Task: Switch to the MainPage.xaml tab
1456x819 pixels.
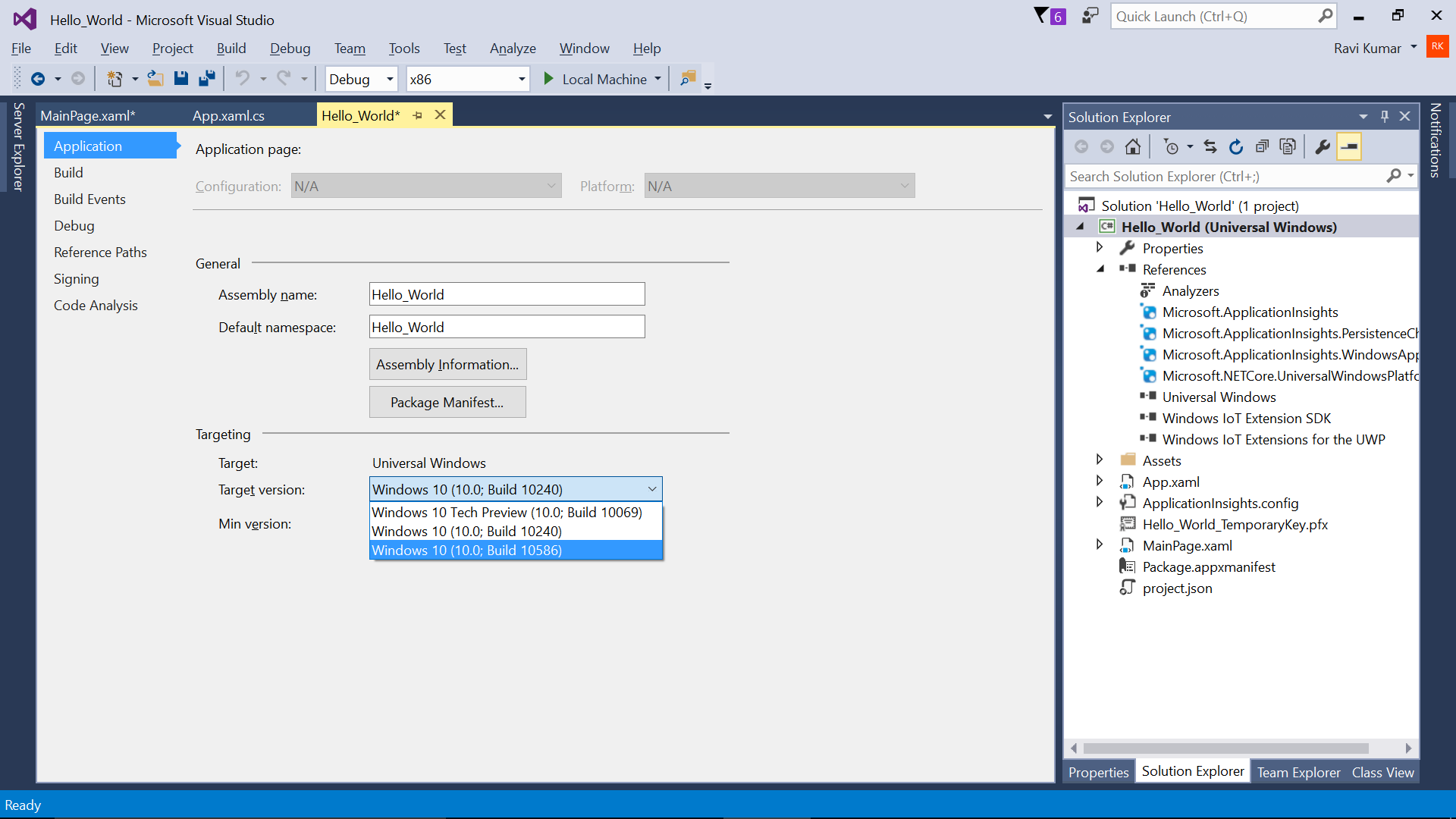Action: (88, 115)
